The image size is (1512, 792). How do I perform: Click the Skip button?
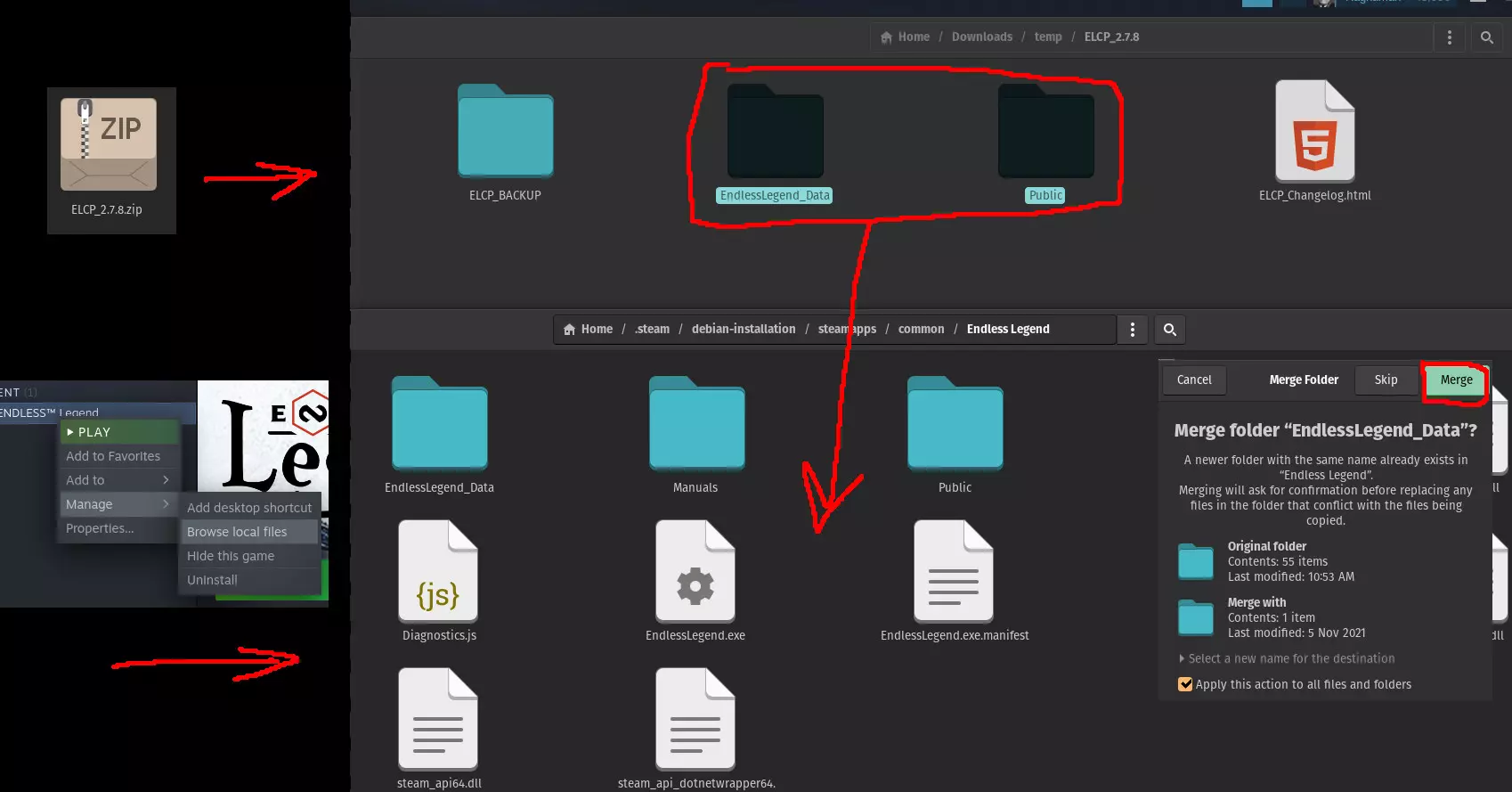point(1386,380)
